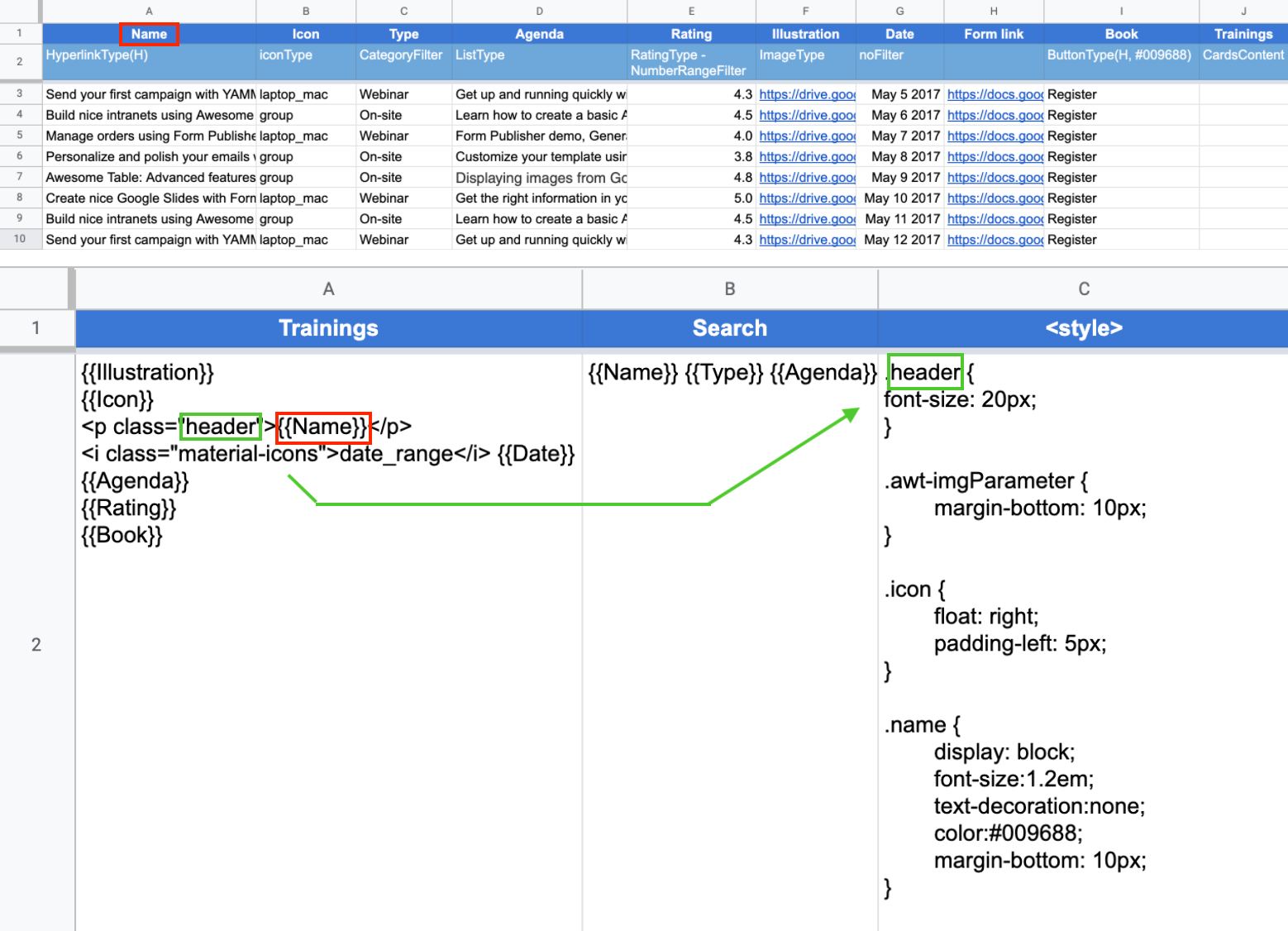Select the CardsContent cell
The image size is (1288, 931).
tap(1243, 62)
